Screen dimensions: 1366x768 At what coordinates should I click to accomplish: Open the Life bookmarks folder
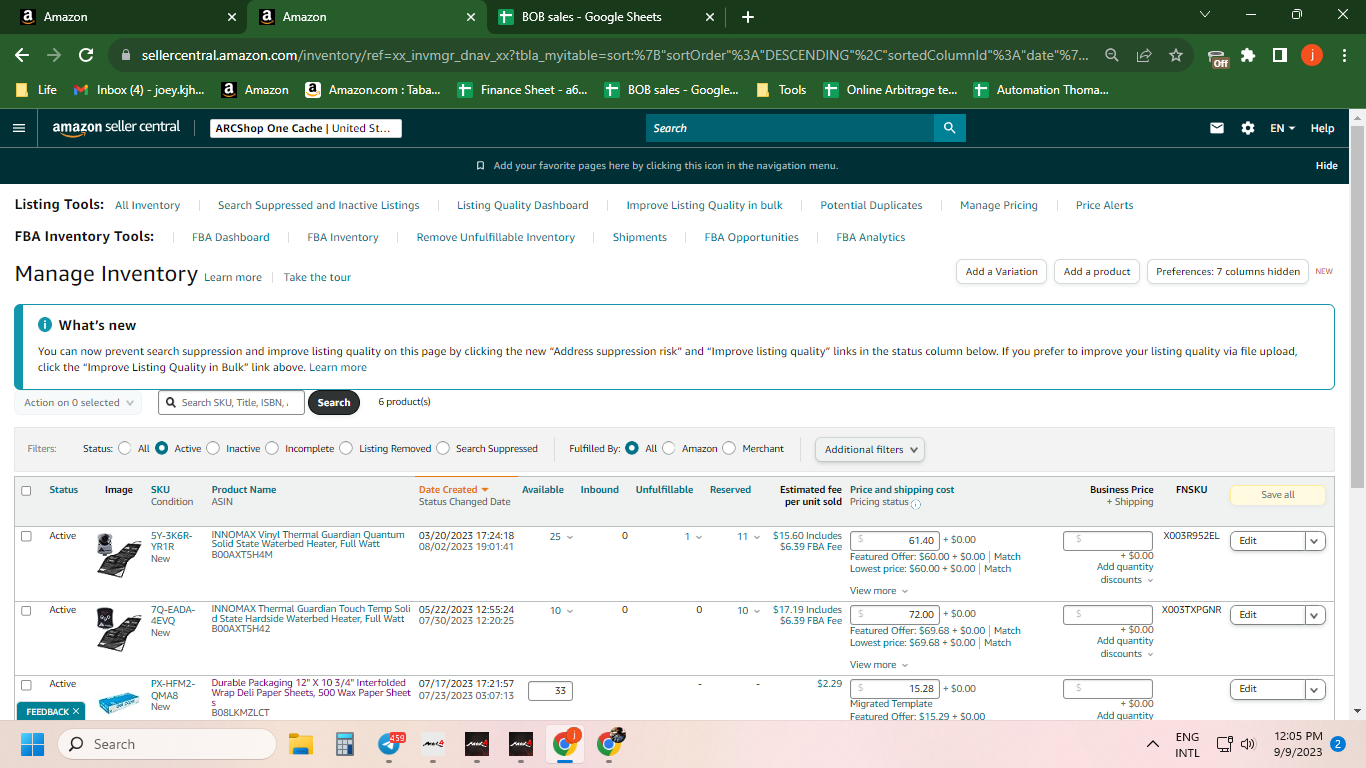[36, 90]
